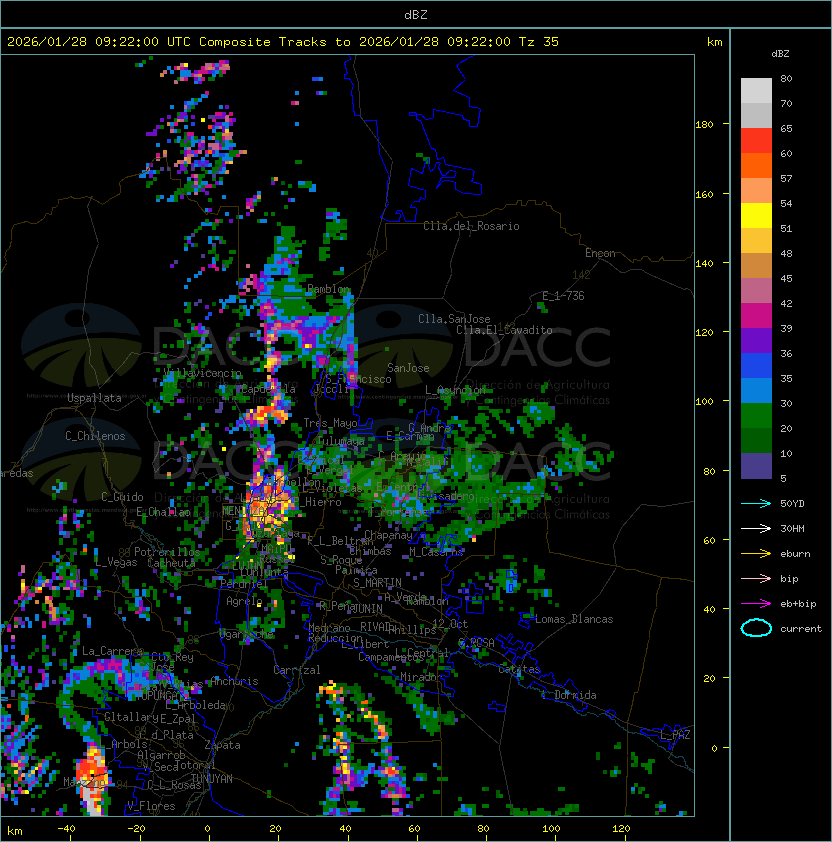Click the La_Carrera place label
The width and height of the screenshot is (832, 842).
tap(112, 651)
